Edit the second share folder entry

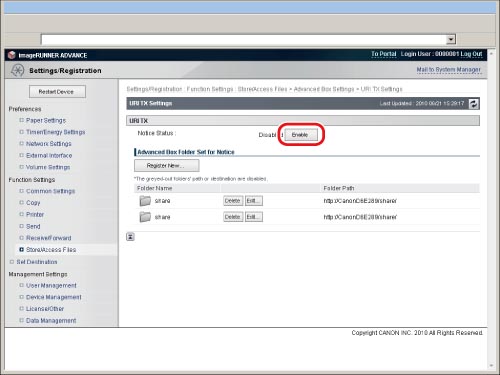coord(254,217)
